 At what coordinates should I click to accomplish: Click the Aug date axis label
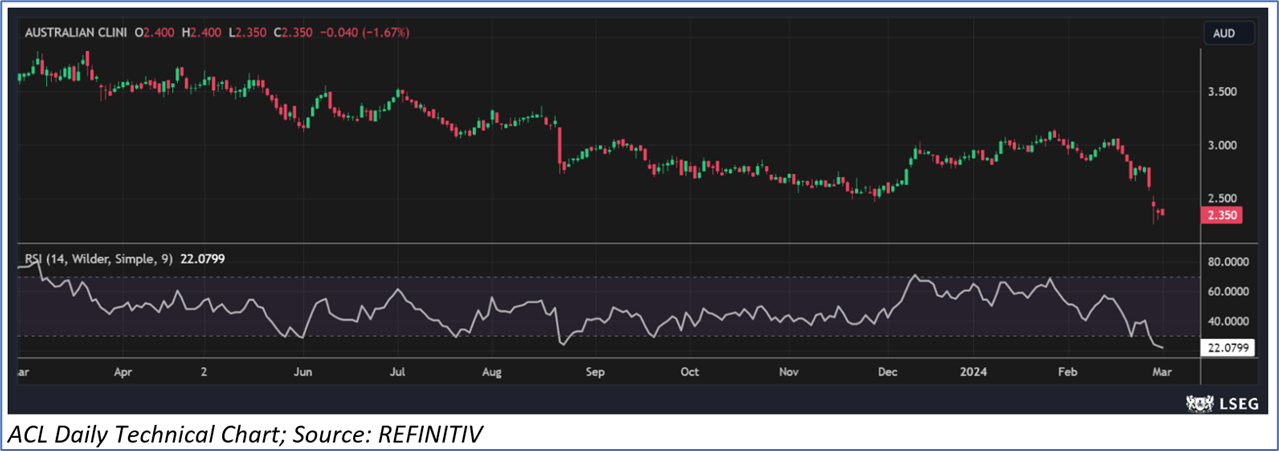point(491,372)
